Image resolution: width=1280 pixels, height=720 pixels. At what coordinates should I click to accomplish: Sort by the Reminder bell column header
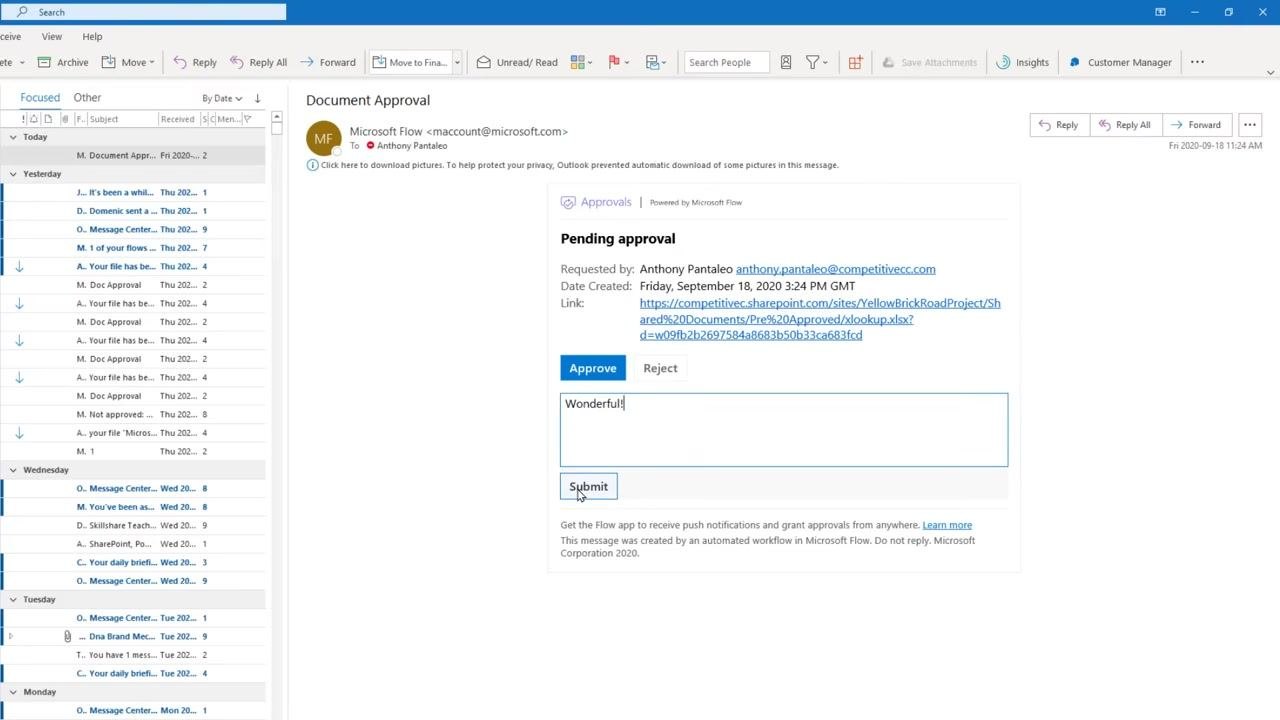click(34, 119)
